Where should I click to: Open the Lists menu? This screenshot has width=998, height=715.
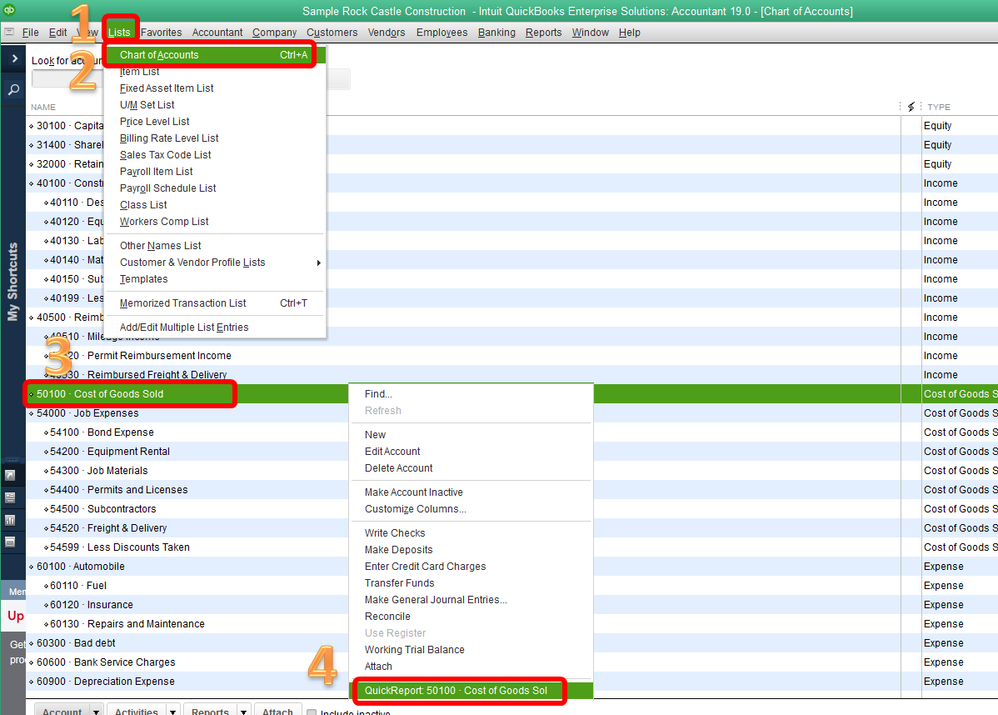(x=119, y=32)
